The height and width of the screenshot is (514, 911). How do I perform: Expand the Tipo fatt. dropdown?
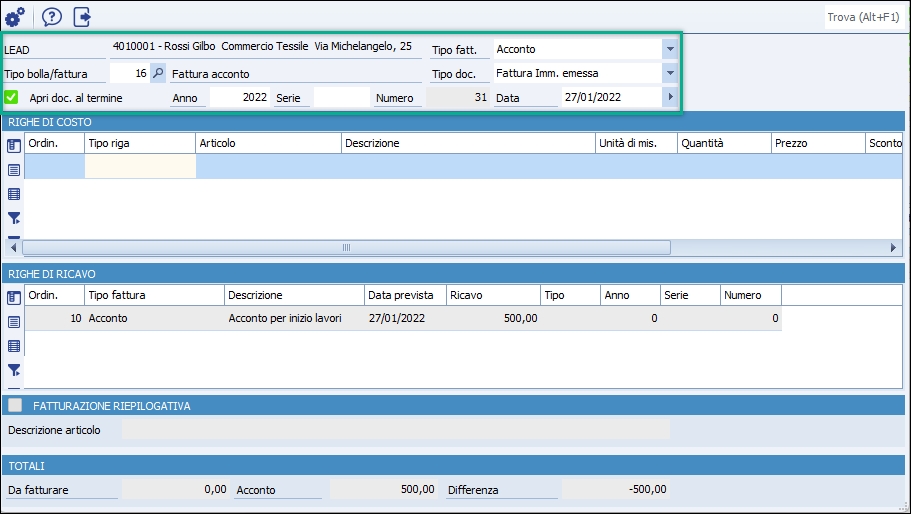click(670, 49)
